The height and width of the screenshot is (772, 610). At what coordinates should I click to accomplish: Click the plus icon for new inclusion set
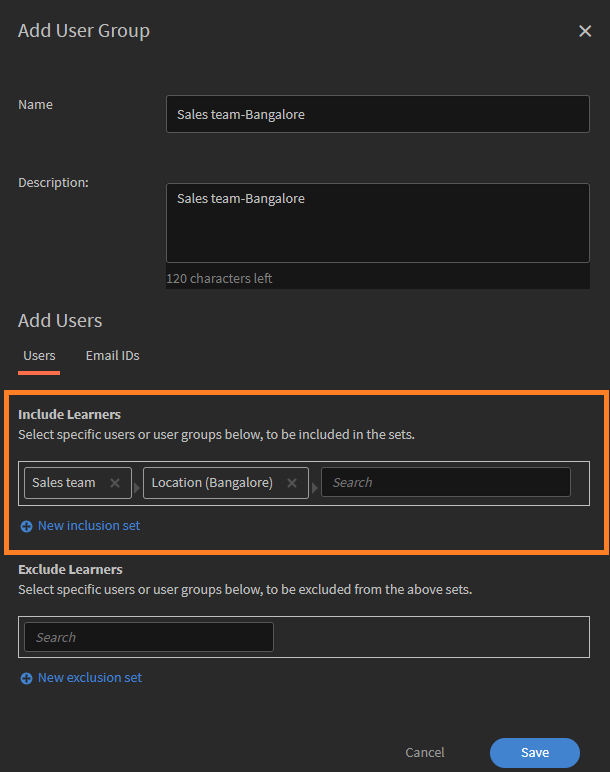point(26,526)
